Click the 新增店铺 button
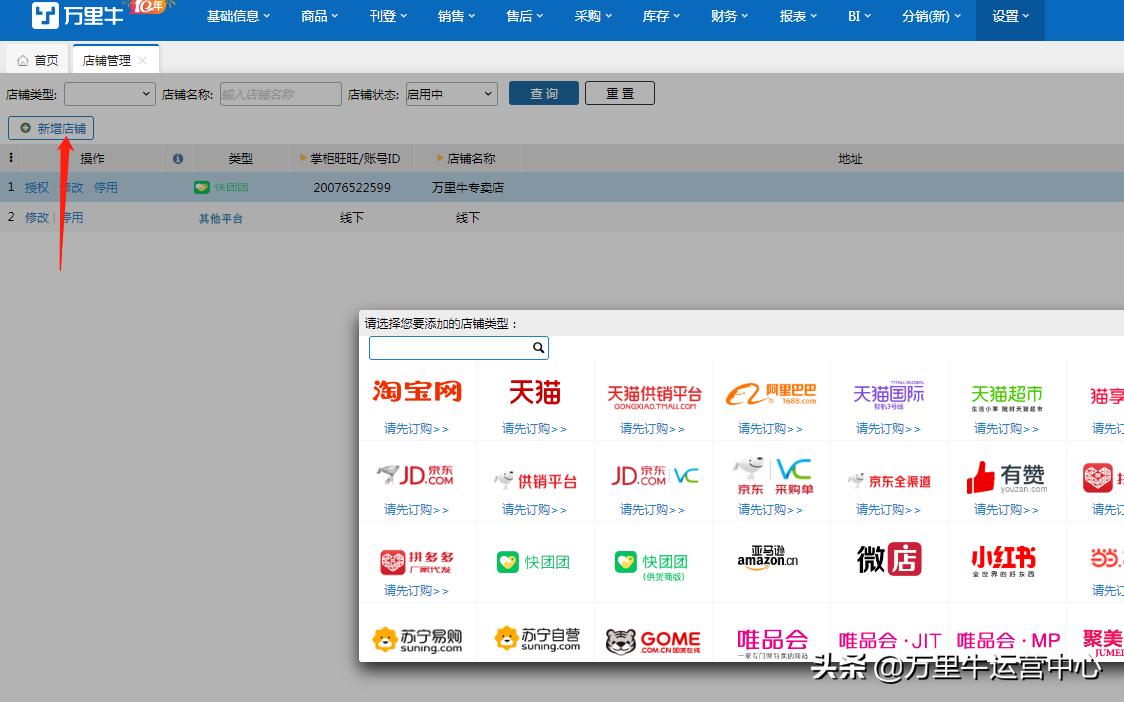This screenshot has width=1124, height=702. tap(51, 128)
